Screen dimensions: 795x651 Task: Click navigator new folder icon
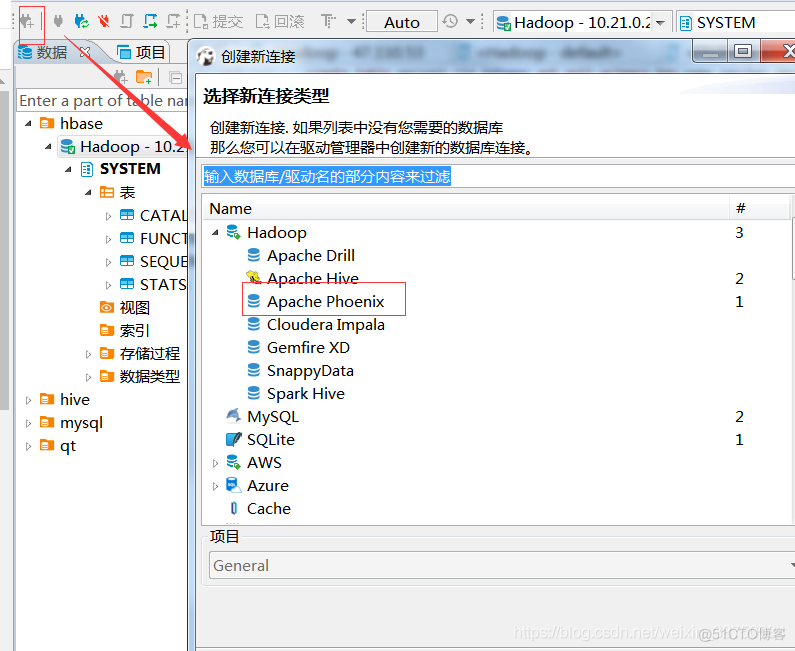(x=144, y=78)
